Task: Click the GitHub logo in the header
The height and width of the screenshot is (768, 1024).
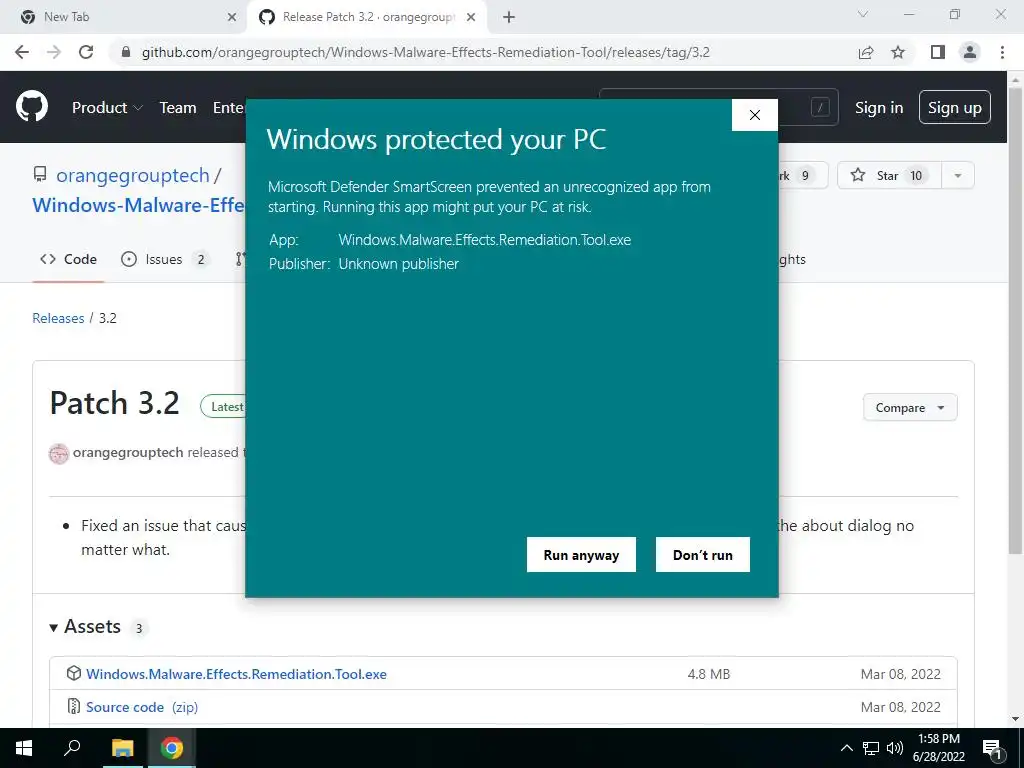Action: [32, 107]
